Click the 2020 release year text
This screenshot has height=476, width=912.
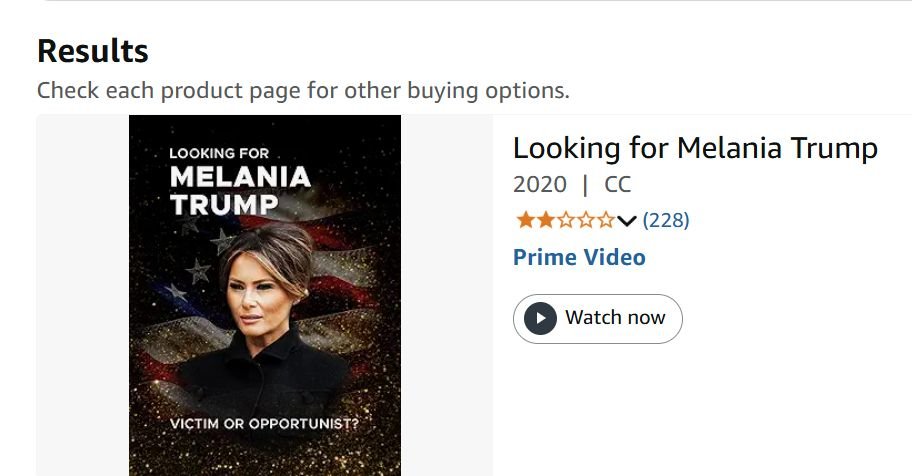(x=539, y=185)
